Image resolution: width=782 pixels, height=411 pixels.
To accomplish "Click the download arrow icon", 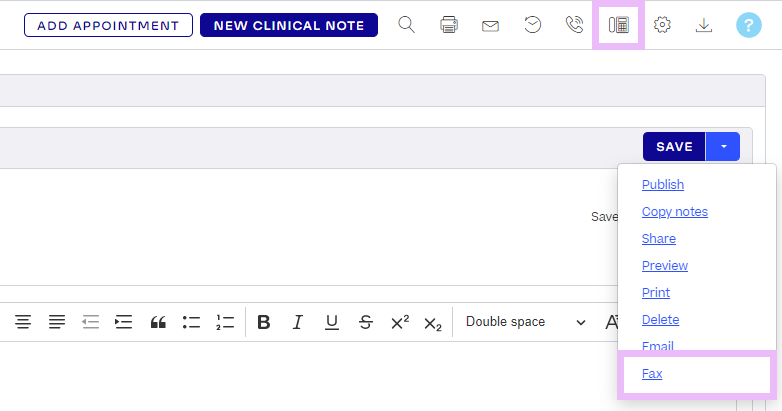I will [x=704, y=25].
